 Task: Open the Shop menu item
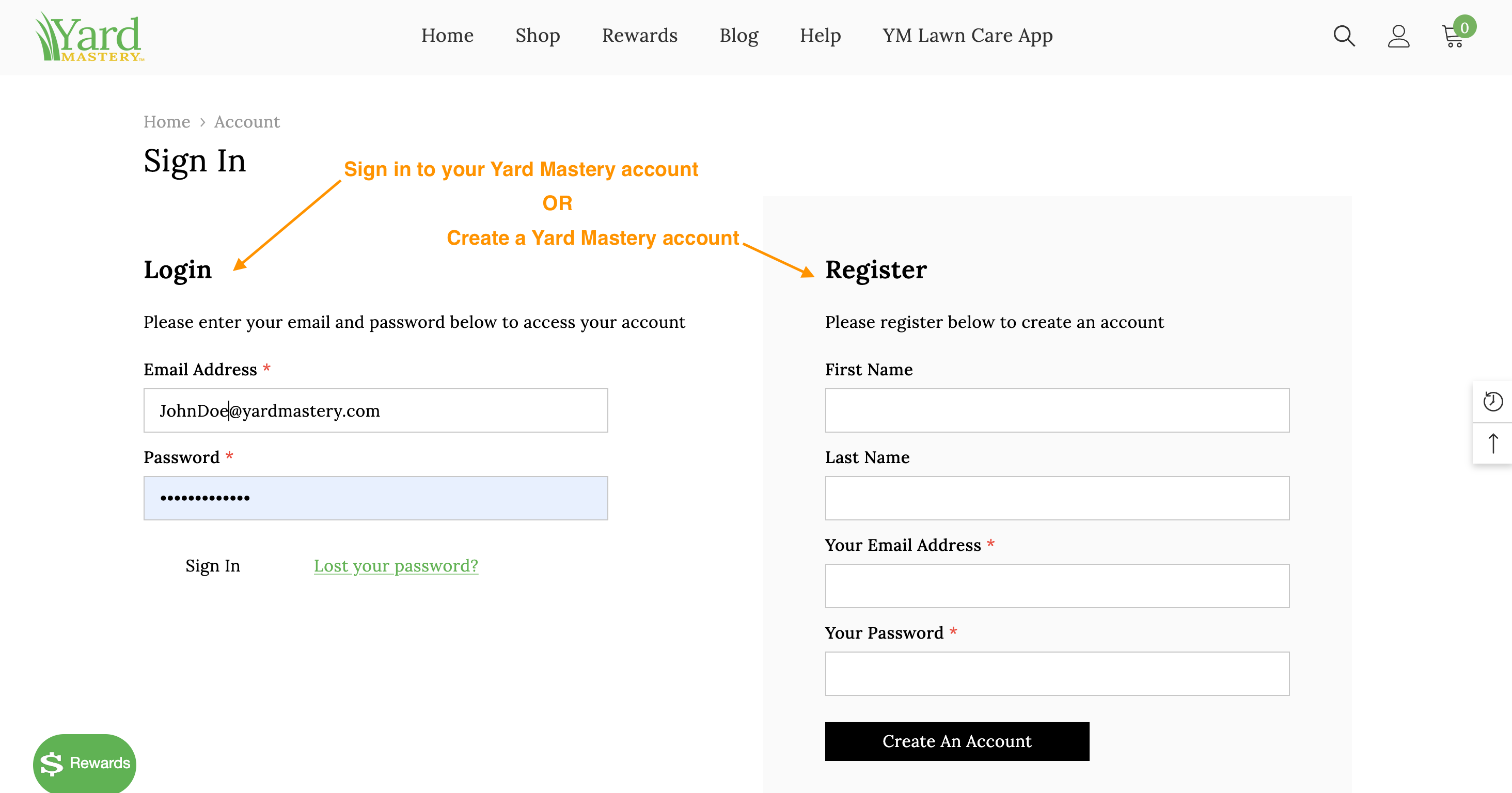(538, 35)
